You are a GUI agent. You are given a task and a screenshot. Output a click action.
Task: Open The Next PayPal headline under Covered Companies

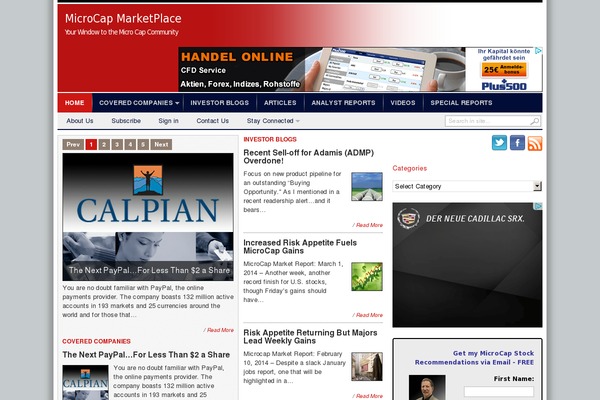coord(146,355)
